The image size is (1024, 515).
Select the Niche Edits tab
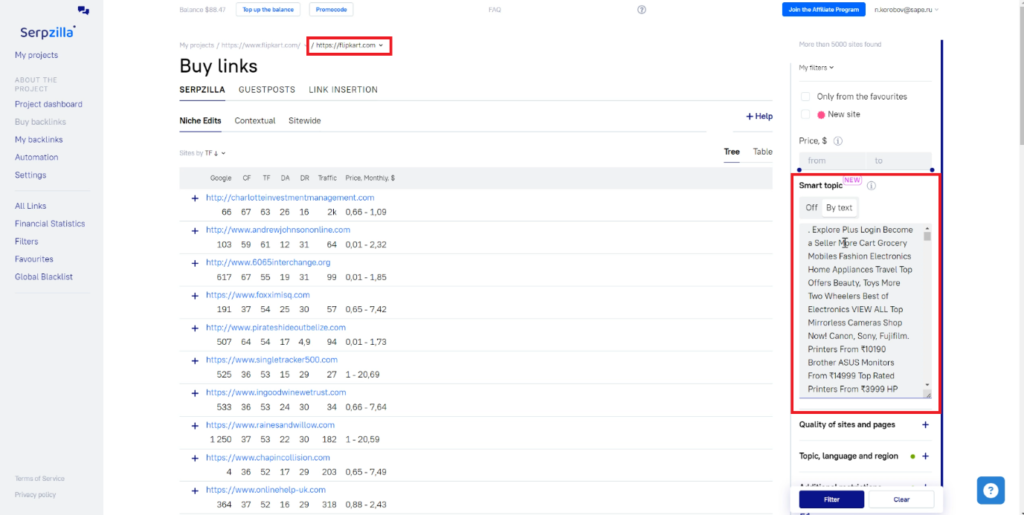[x=200, y=121]
